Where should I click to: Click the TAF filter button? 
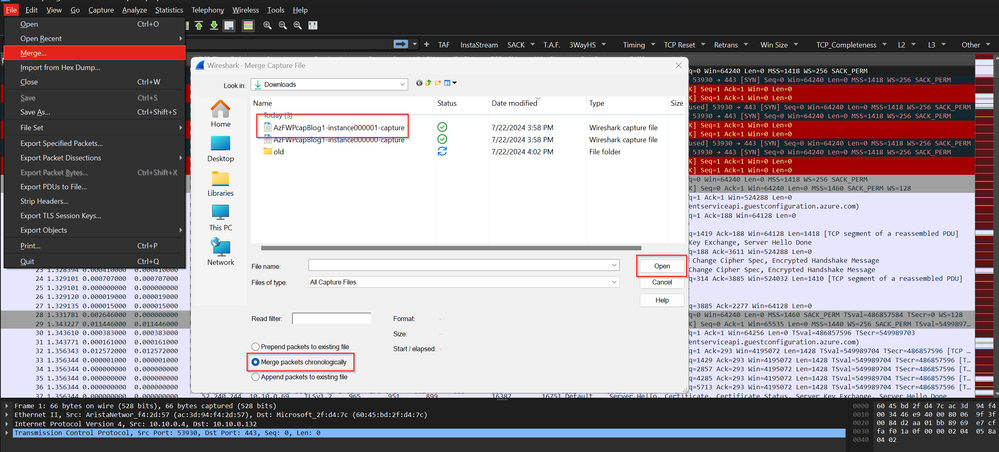pyautogui.click(x=443, y=45)
